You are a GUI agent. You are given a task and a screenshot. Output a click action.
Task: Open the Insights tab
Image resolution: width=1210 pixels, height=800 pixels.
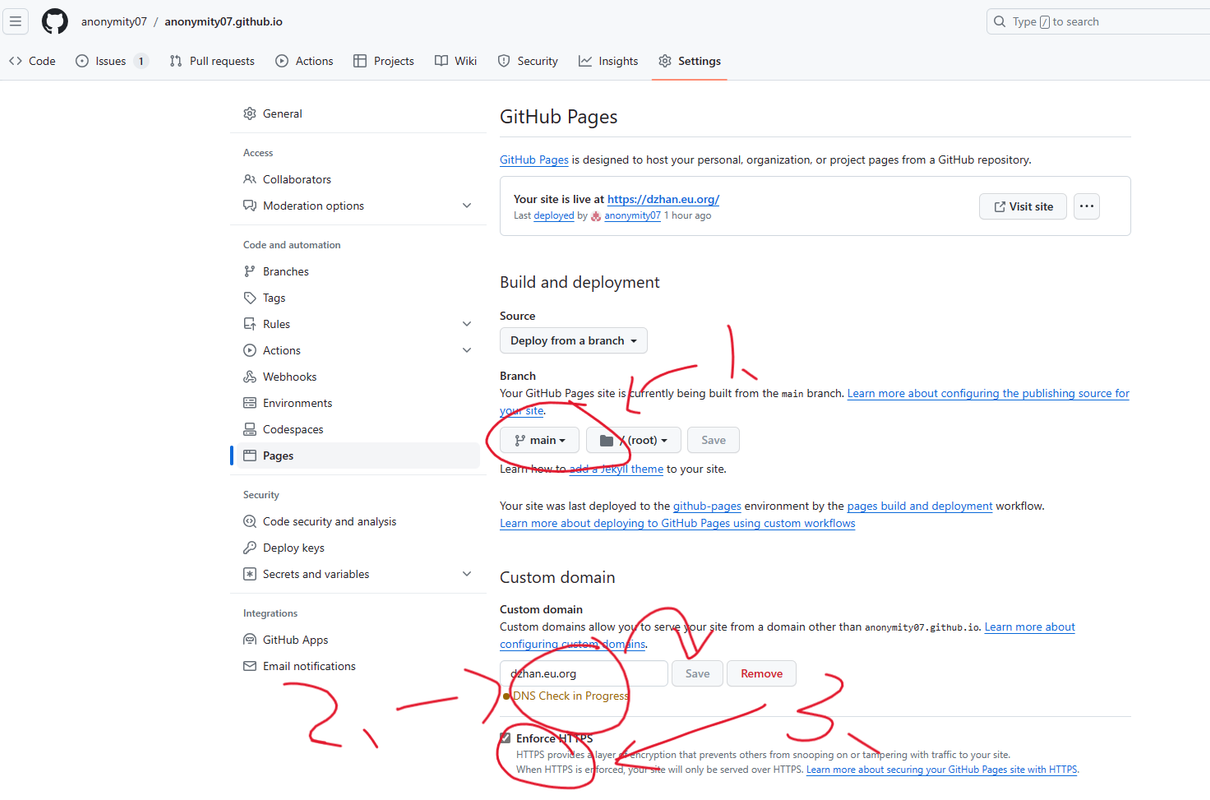[608, 61]
